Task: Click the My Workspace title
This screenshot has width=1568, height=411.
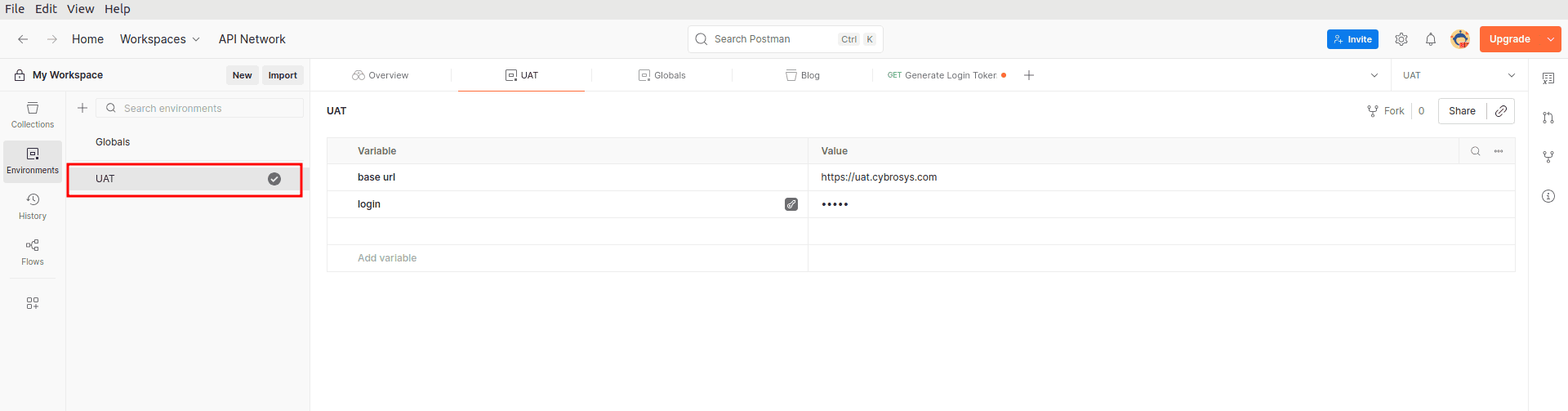Action: click(68, 75)
